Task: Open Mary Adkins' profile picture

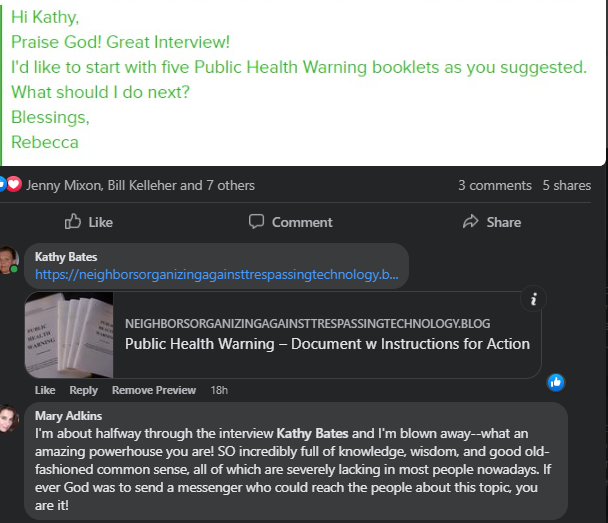Action: point(9,420)
